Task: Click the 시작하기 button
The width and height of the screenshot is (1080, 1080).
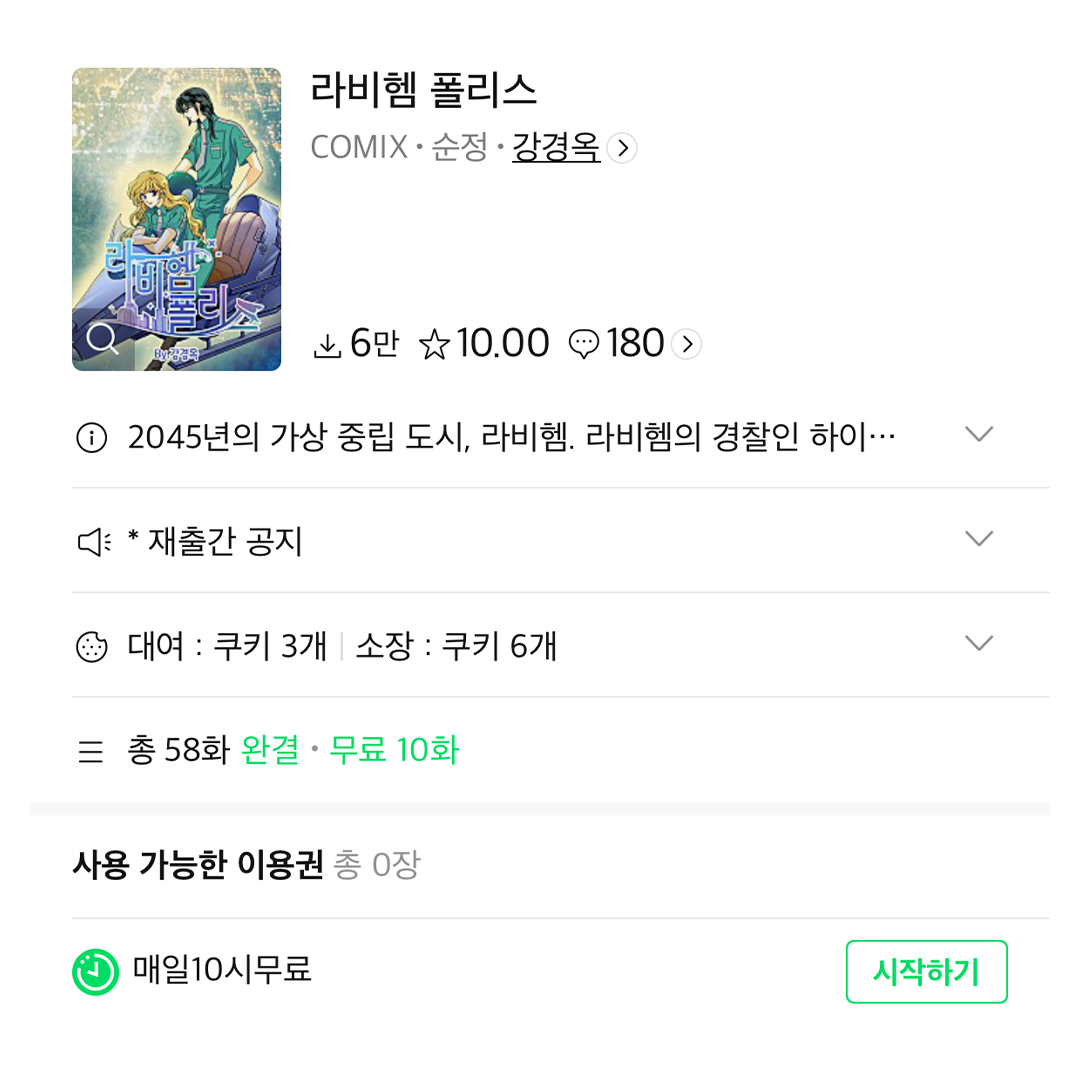Action: point(926,972)
